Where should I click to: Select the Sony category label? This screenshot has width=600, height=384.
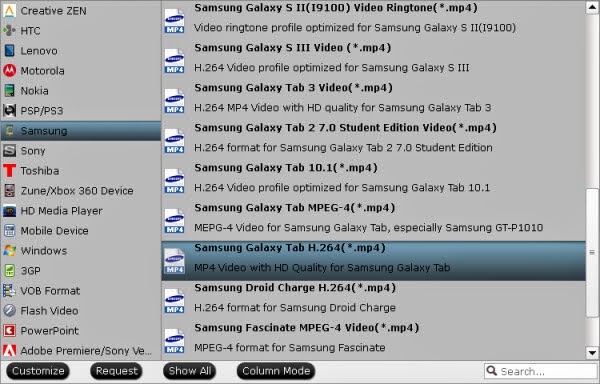click(x=33, y=151)
